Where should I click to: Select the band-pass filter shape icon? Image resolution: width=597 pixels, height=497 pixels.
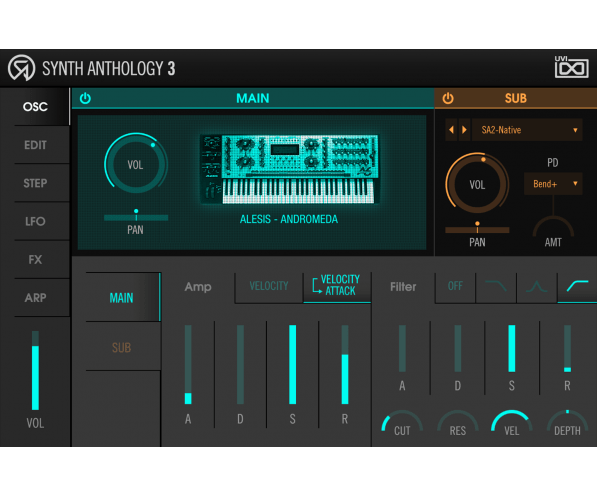point(536,286)
